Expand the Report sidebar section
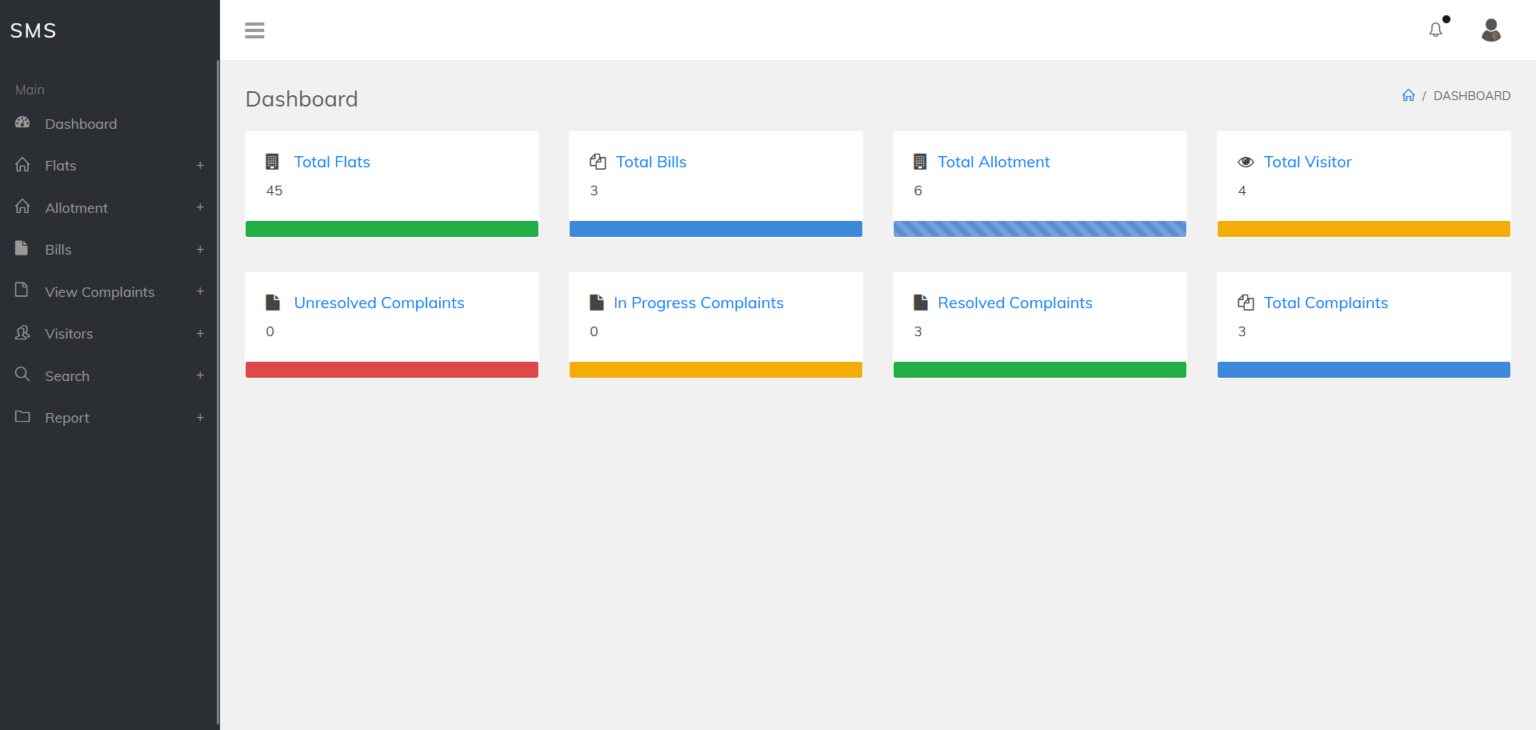 200,417
